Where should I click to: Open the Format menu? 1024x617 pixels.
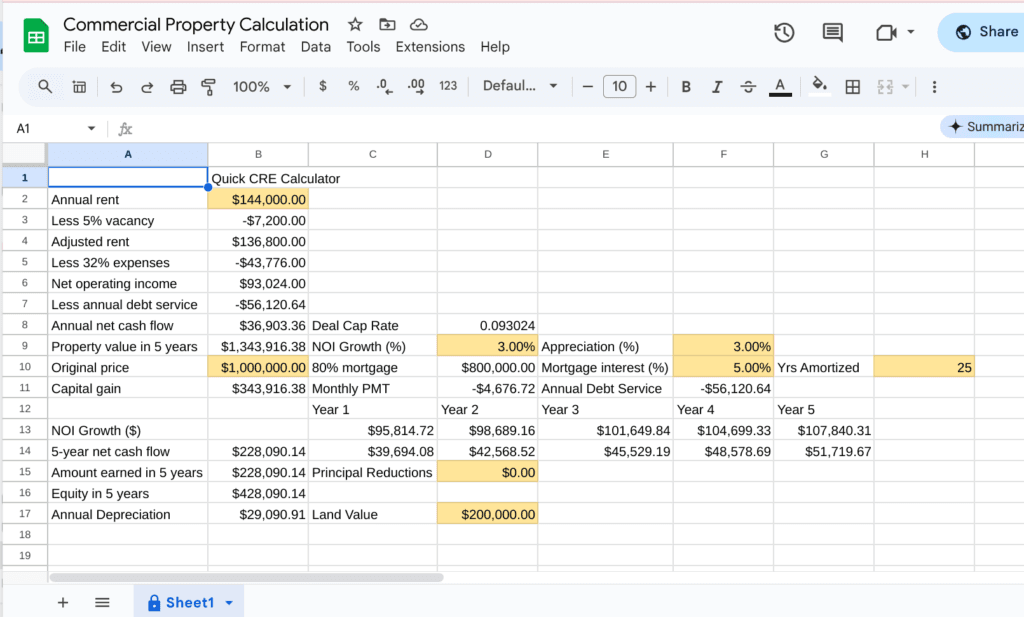(x=262, y=47)
